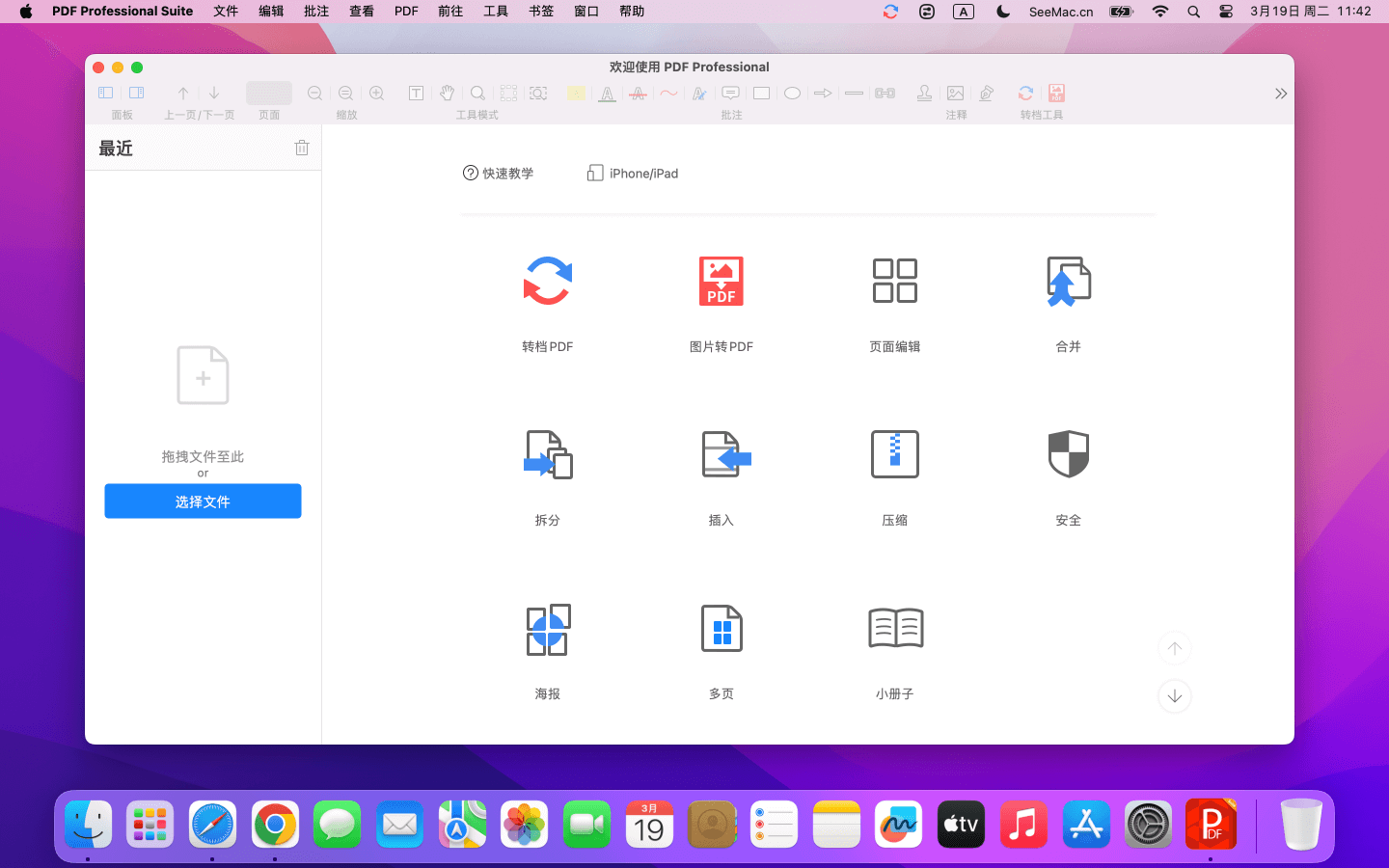Screen dimensions: 1389x868
Task: Open the 批注 (Annotate) menu in menu bar
Action: click(316, 12)
